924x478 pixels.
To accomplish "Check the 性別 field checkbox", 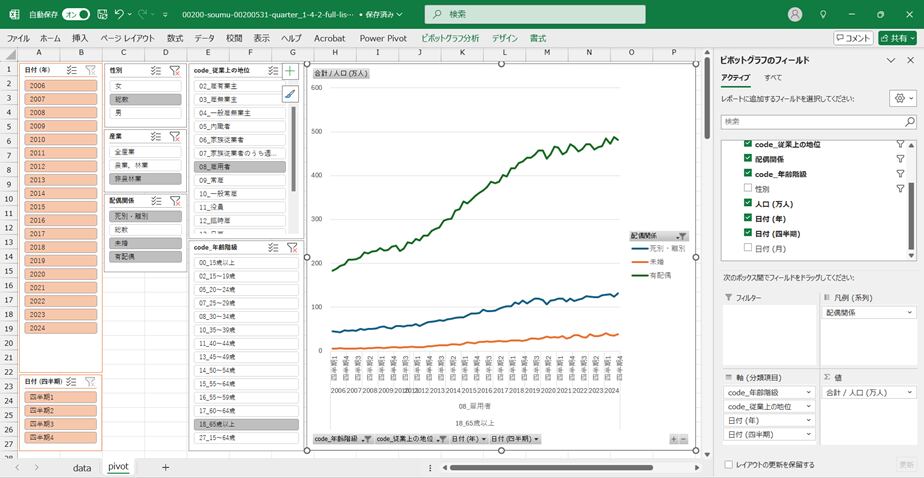I will (x=748, y=188).
